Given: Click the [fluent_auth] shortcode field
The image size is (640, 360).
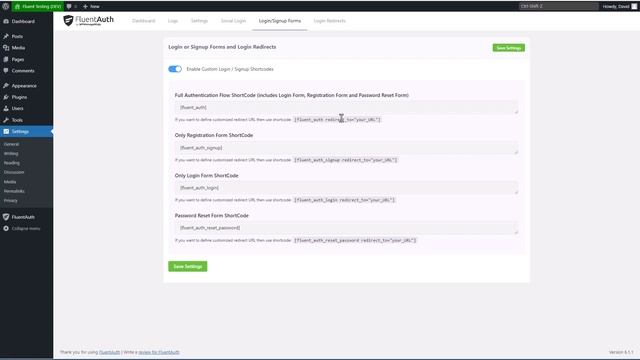Looking at the screenshot, I should (347, 107).
